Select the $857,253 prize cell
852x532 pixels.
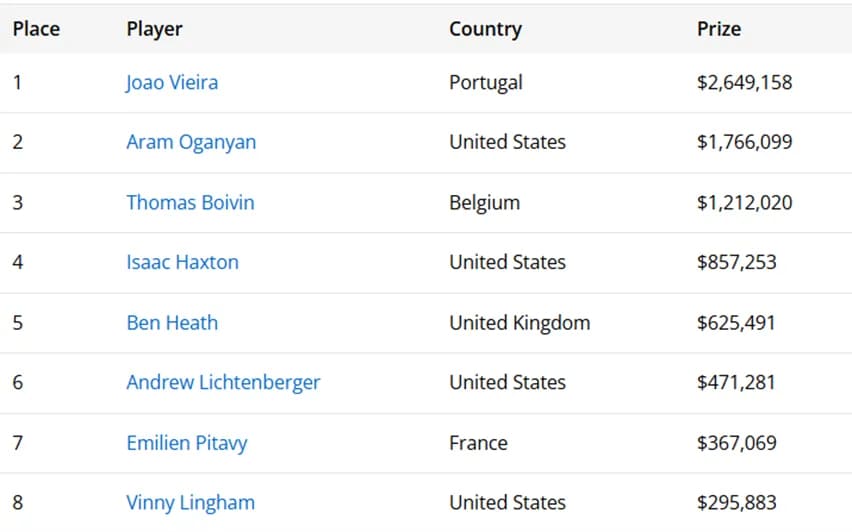tap(737, 262)
